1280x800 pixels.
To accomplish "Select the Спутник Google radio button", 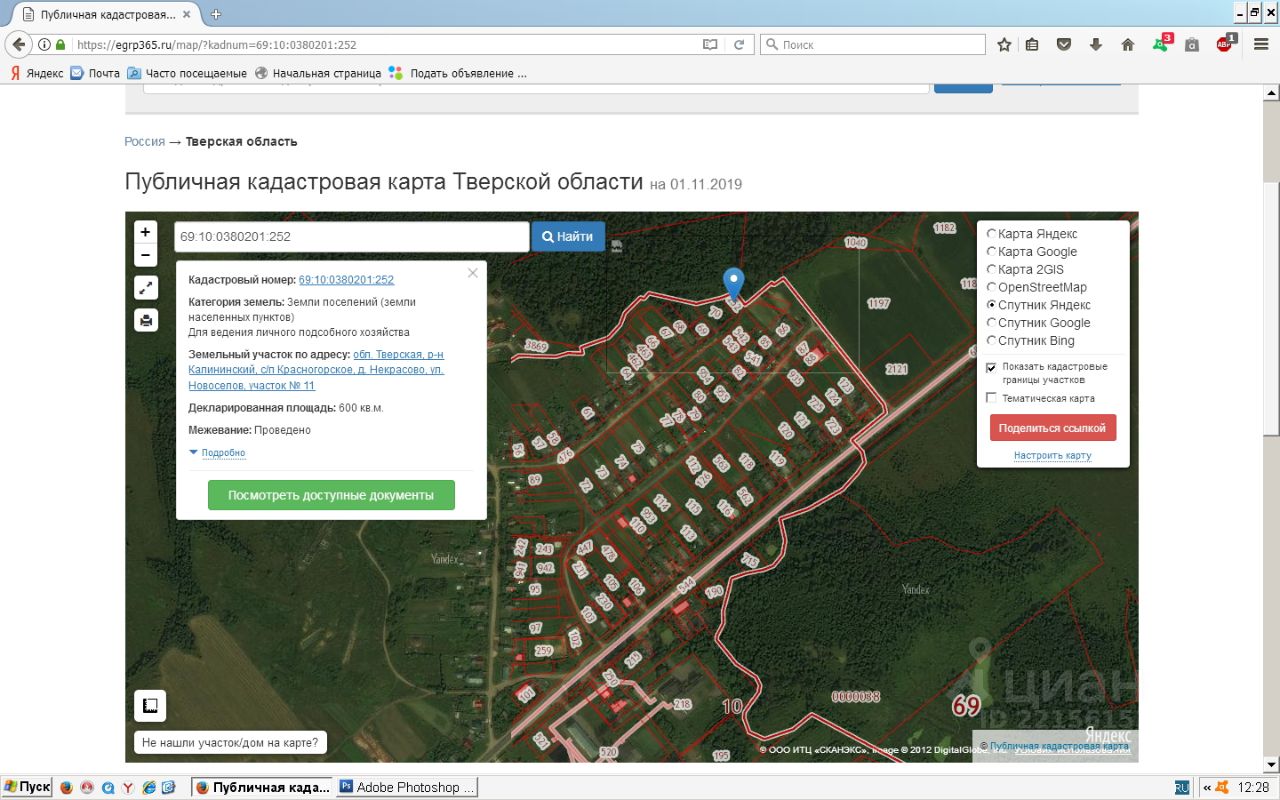I will tap(992, 323).
